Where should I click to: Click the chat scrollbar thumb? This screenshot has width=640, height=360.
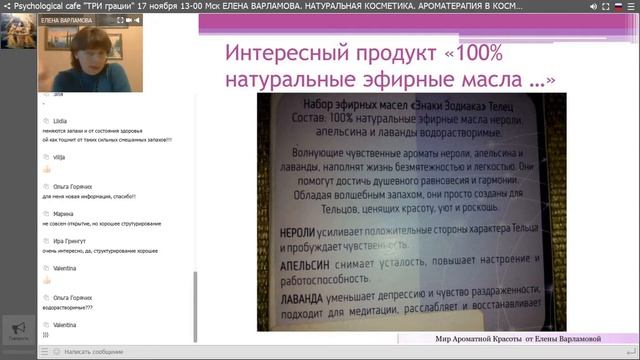tap(195, 307)
